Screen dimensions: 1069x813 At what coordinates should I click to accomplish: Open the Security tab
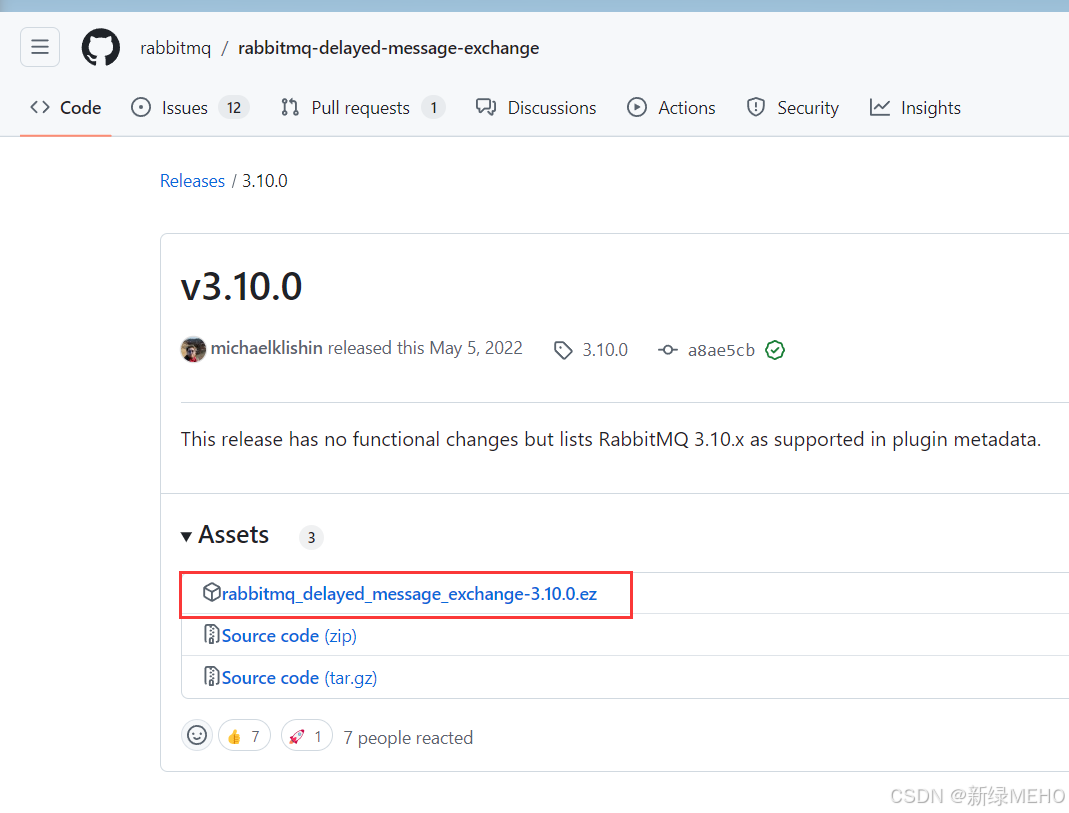pyautogui.click(x=793, y=108)
